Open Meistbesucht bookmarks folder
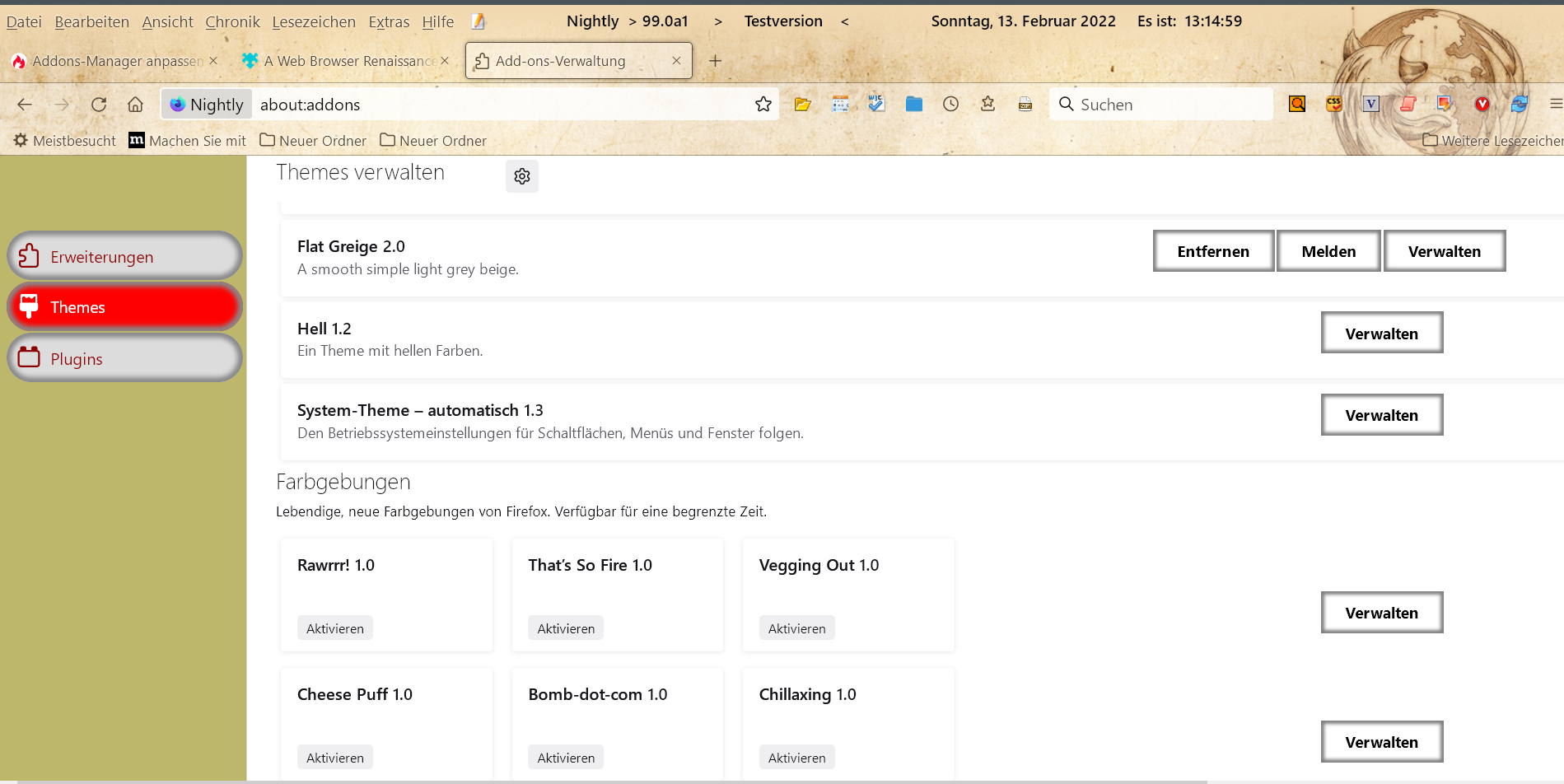This screenshot has height=784, width=1564. coord(65,141)
